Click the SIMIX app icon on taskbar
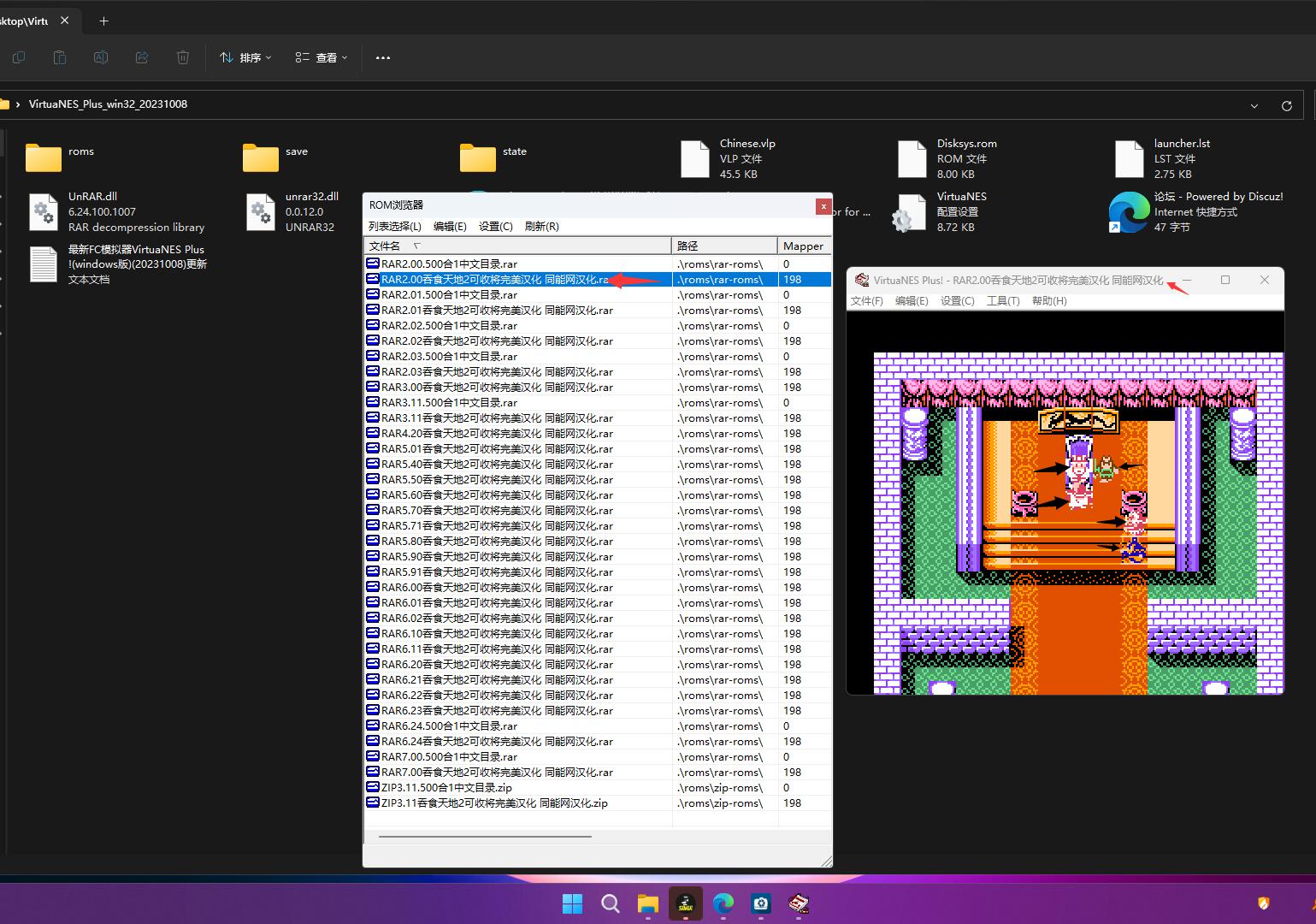Viewport: 1316px width, 924px height. (685, 903)
